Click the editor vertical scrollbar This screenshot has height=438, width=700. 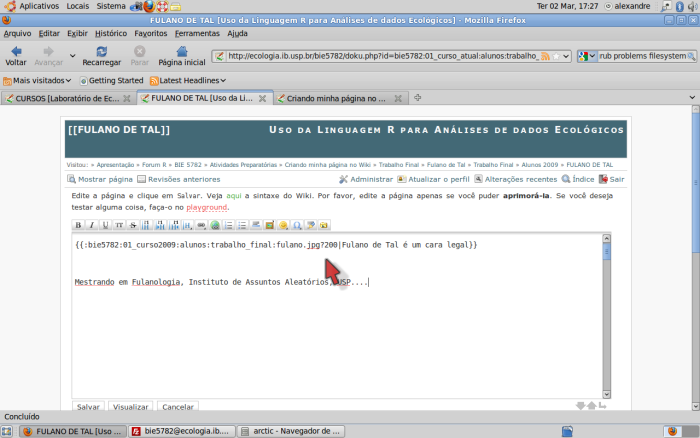605,320
